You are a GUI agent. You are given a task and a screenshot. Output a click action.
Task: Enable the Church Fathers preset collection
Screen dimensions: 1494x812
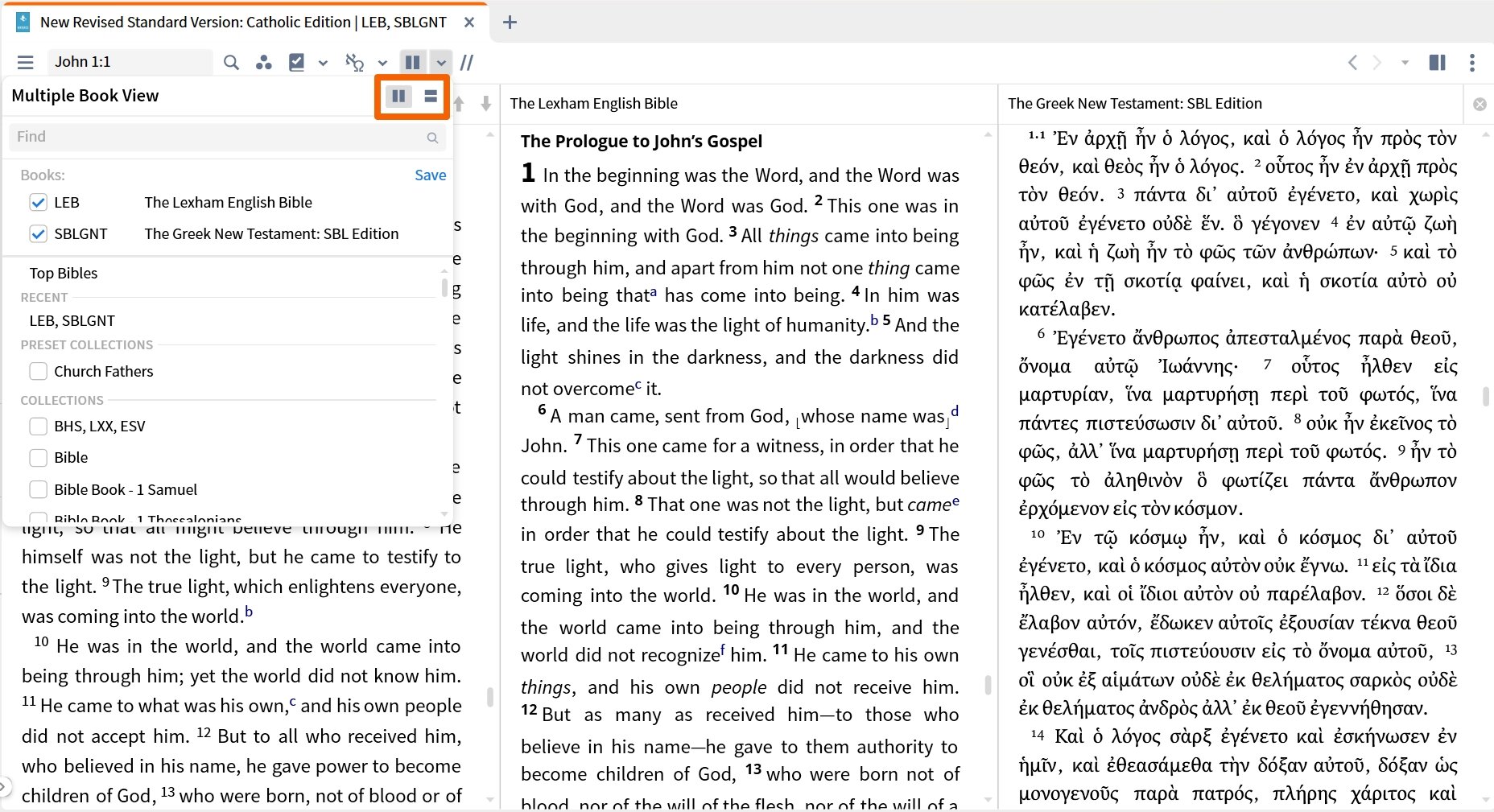point(38,371)
